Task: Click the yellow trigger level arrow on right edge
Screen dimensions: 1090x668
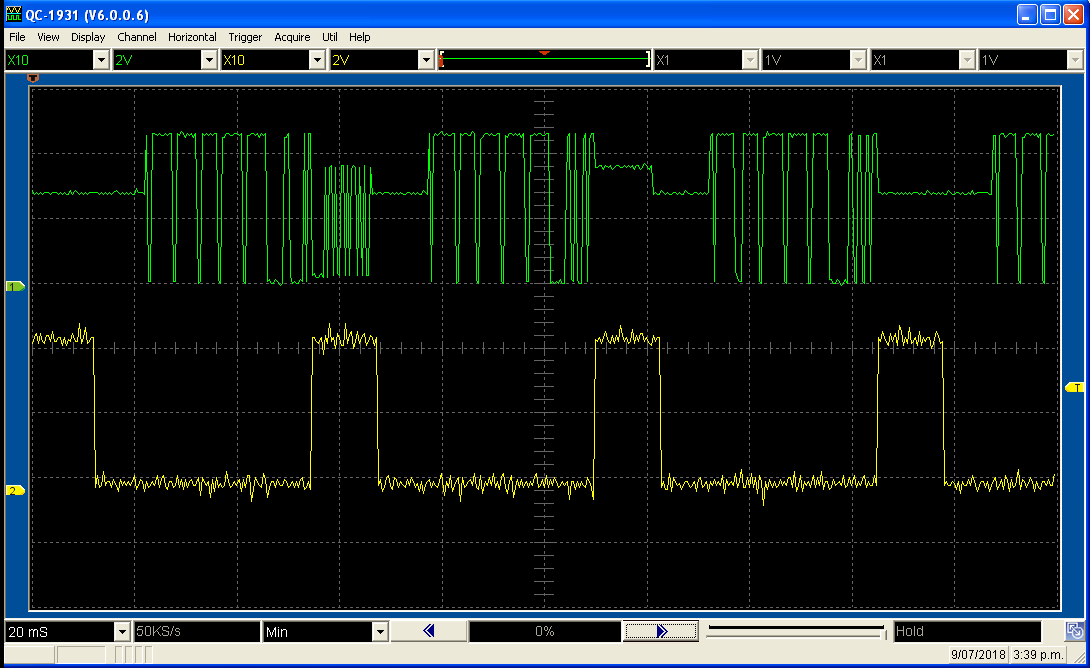Action: coord(1075,385)
